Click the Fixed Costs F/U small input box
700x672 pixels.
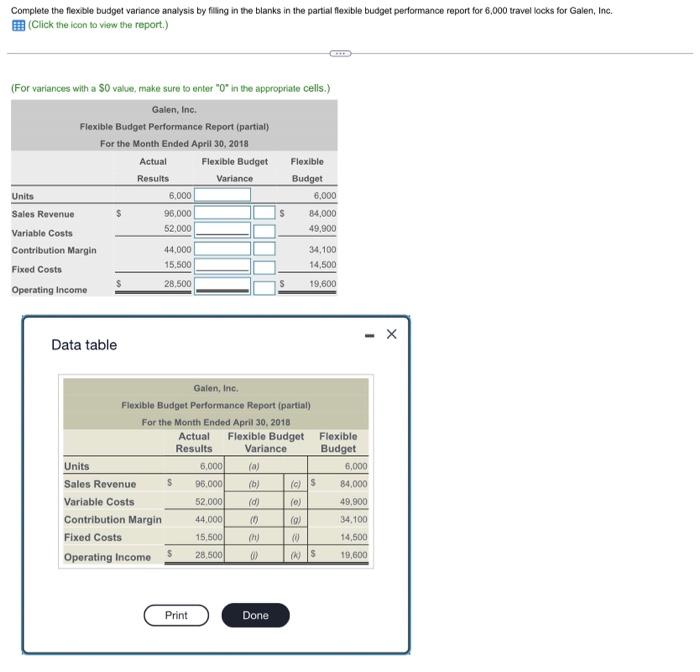(x=264, y=267)
